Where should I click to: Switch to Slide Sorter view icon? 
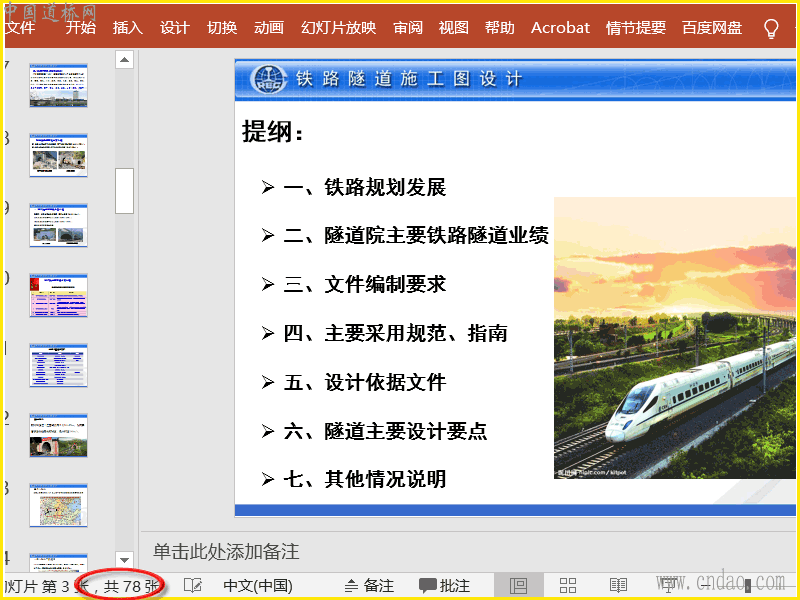coord(567,586)
